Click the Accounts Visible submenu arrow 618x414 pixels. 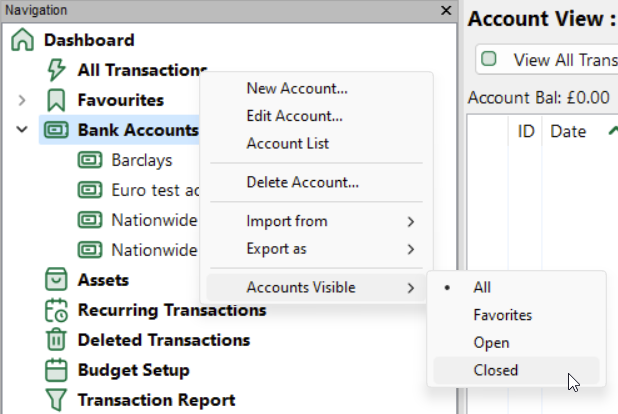[411, 288]
